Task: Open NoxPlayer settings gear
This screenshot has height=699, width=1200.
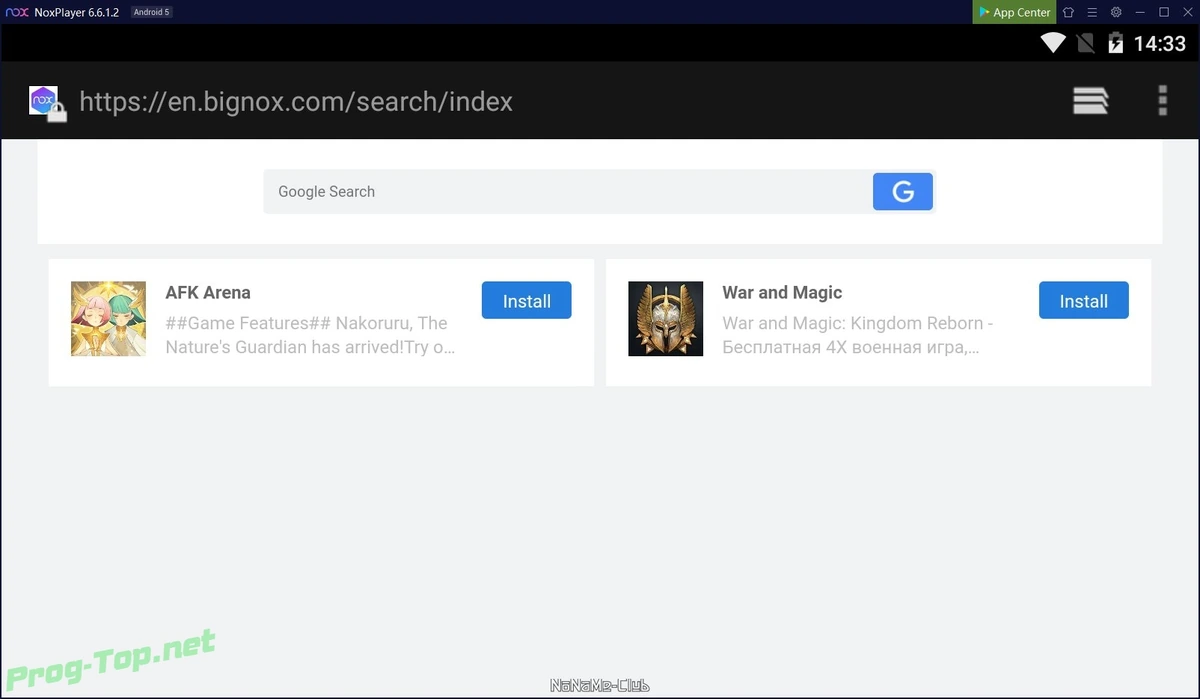Action: point(1116,12)
